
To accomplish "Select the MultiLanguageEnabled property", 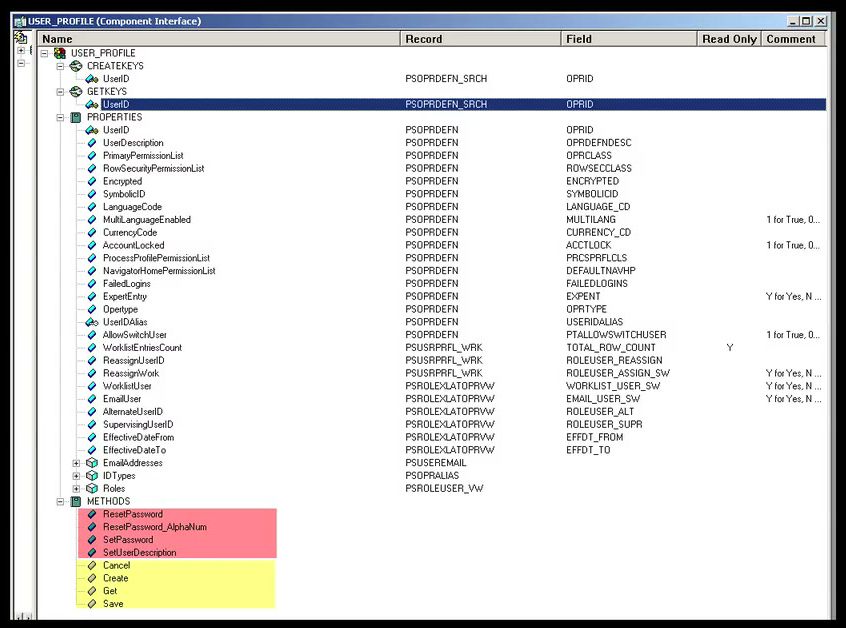I will point(147,220).
